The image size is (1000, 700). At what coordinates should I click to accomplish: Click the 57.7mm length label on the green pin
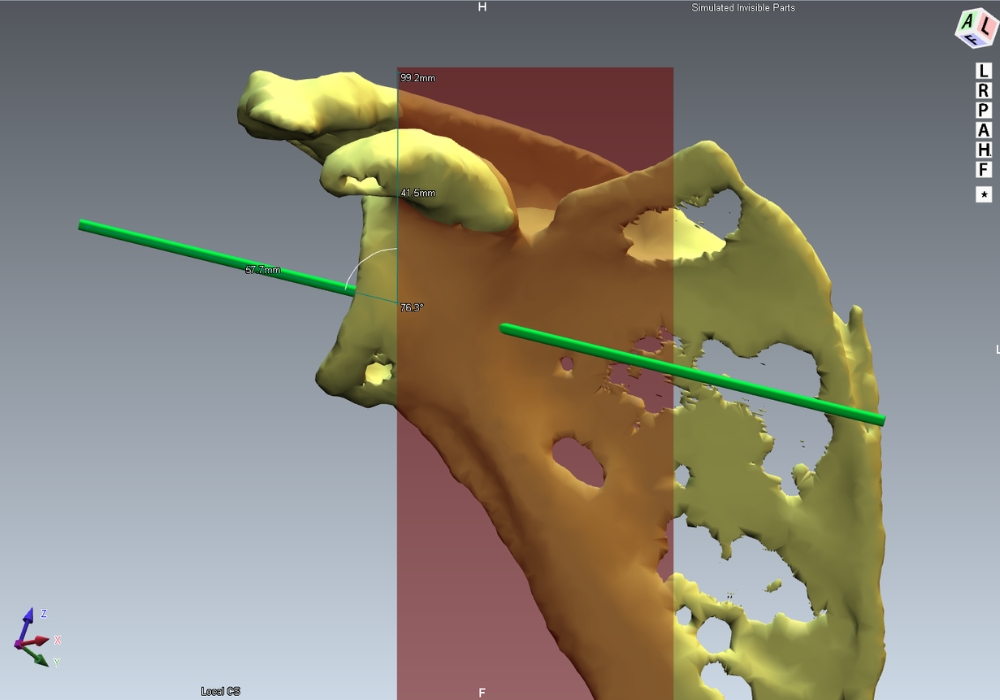pyautogui.click(x=263, y=270)
